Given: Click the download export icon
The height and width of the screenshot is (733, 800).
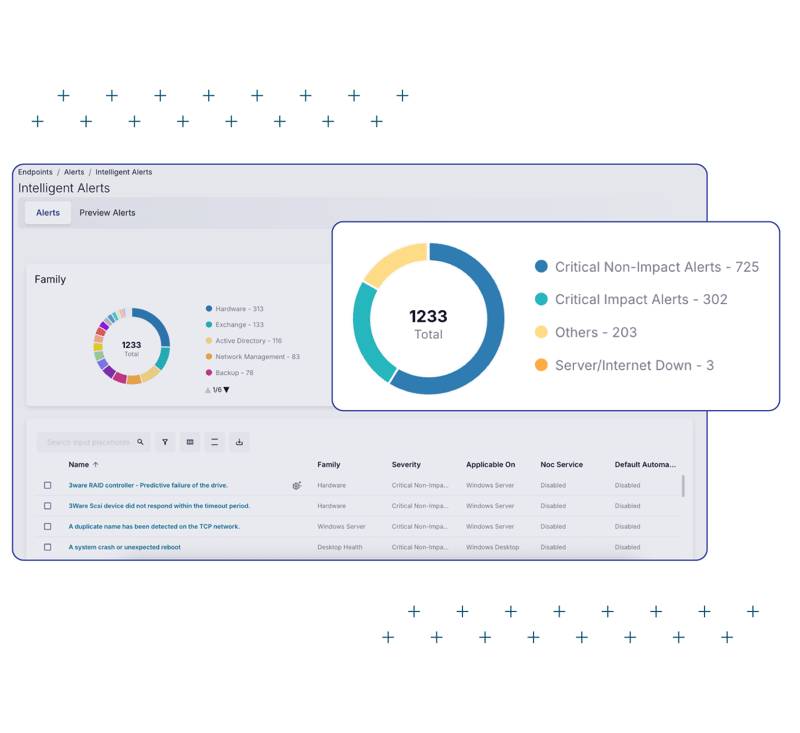Looking at the screenshot, I should click(240, 442).
